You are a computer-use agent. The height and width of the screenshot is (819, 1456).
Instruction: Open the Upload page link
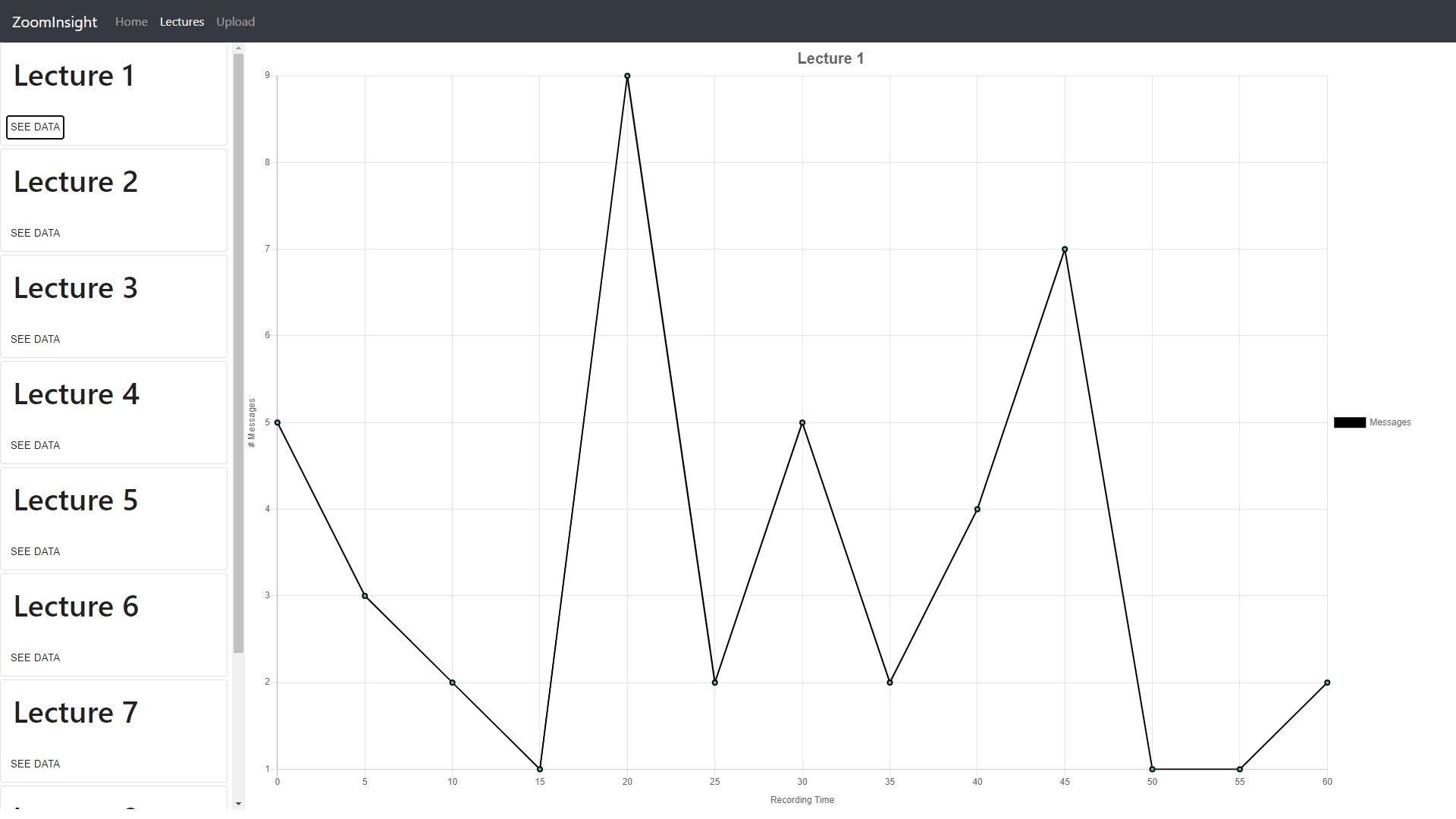pos(235,22)
